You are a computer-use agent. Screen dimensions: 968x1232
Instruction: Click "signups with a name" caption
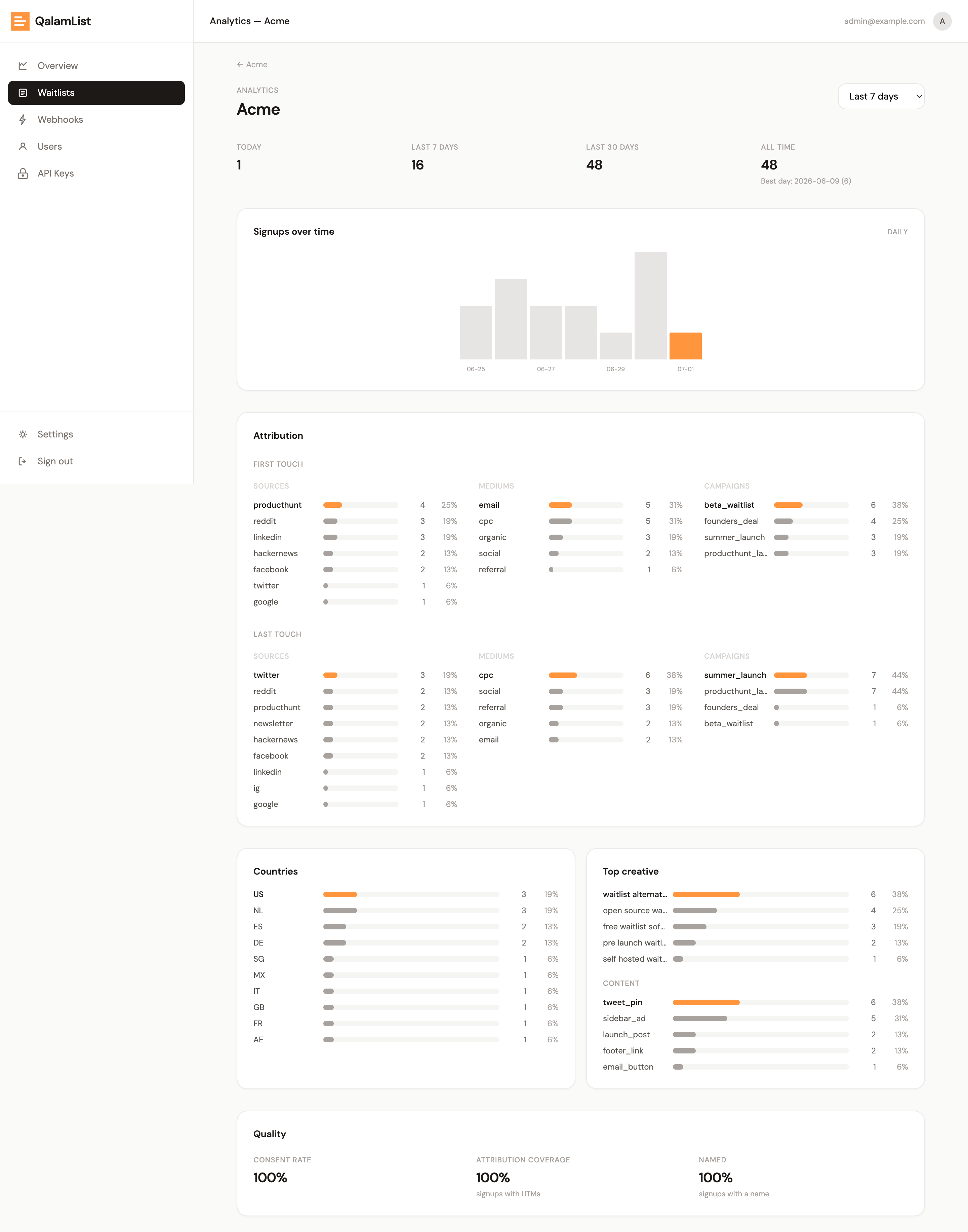(734, 1194)
